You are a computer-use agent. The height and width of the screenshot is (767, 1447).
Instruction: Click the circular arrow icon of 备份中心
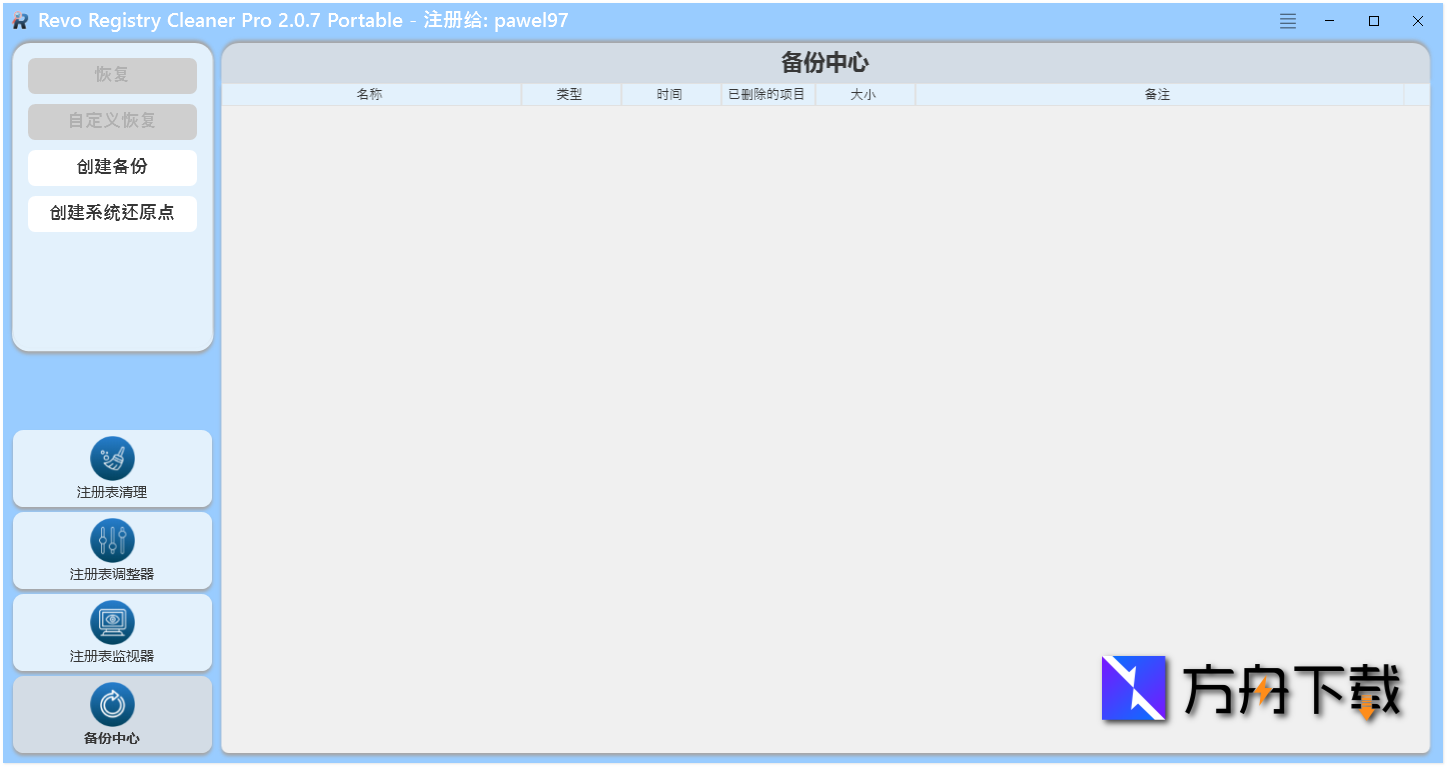(112, 702)
